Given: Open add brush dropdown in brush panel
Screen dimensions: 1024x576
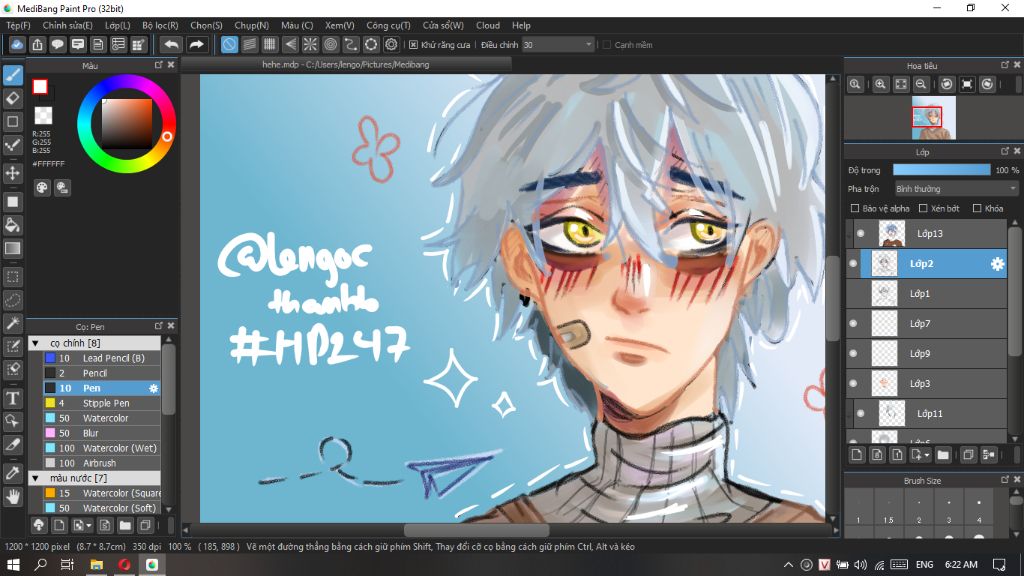Looking at the screenshot, I should point(88,526).
